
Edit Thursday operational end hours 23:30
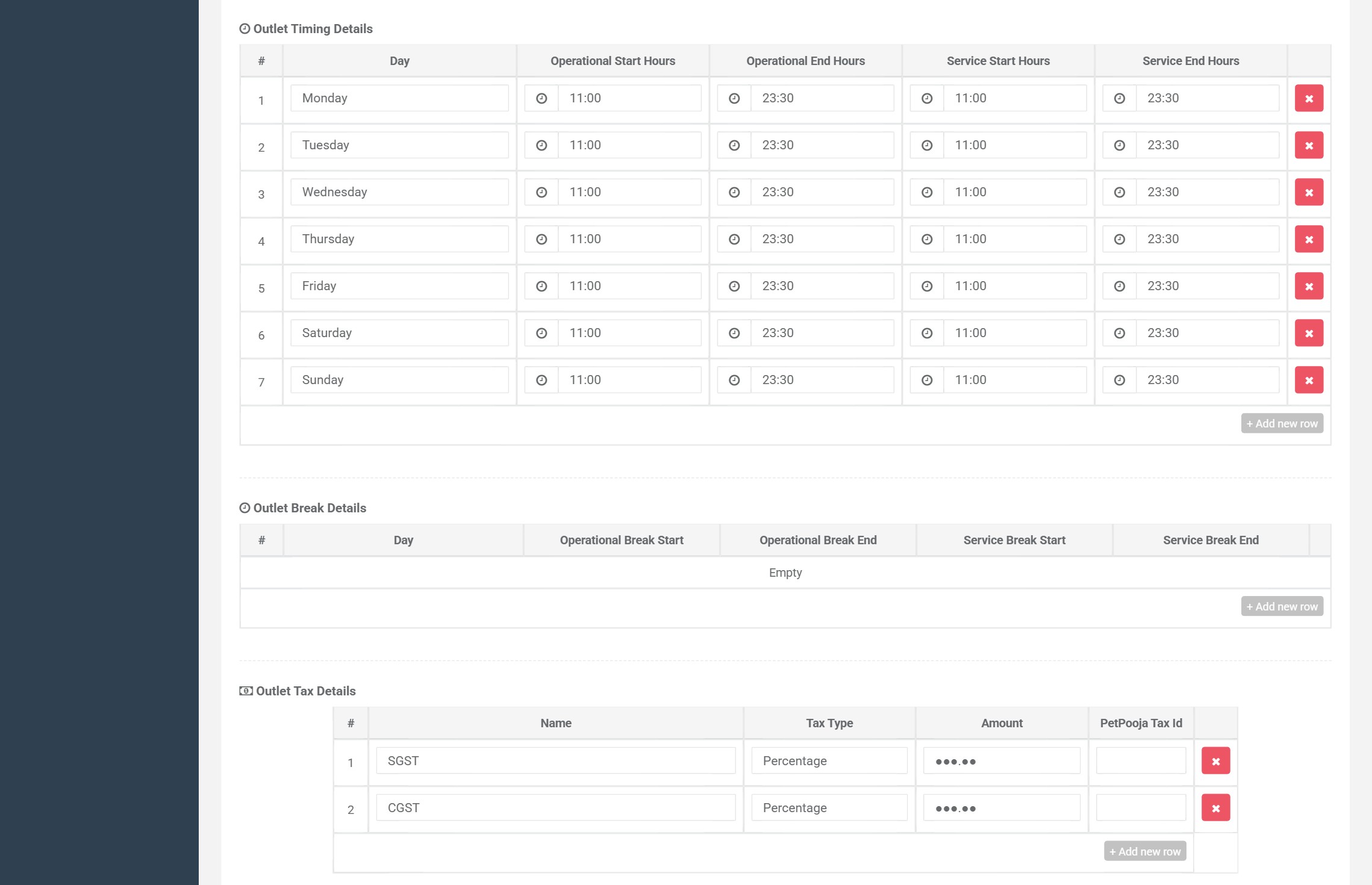(822, 239)
